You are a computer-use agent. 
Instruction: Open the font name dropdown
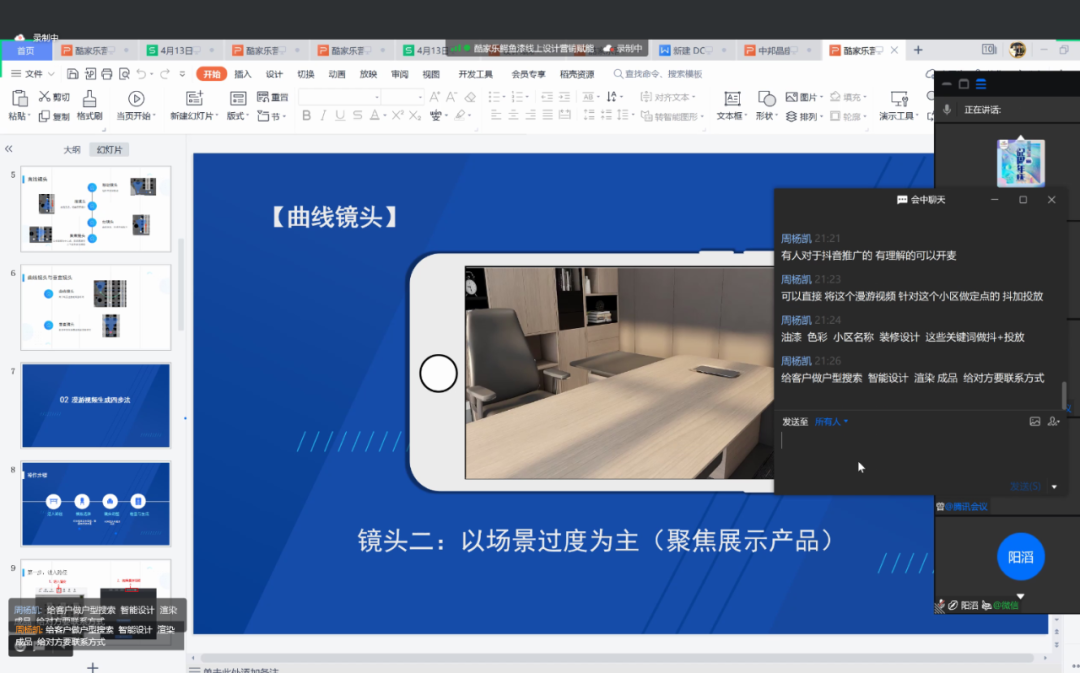377,97
